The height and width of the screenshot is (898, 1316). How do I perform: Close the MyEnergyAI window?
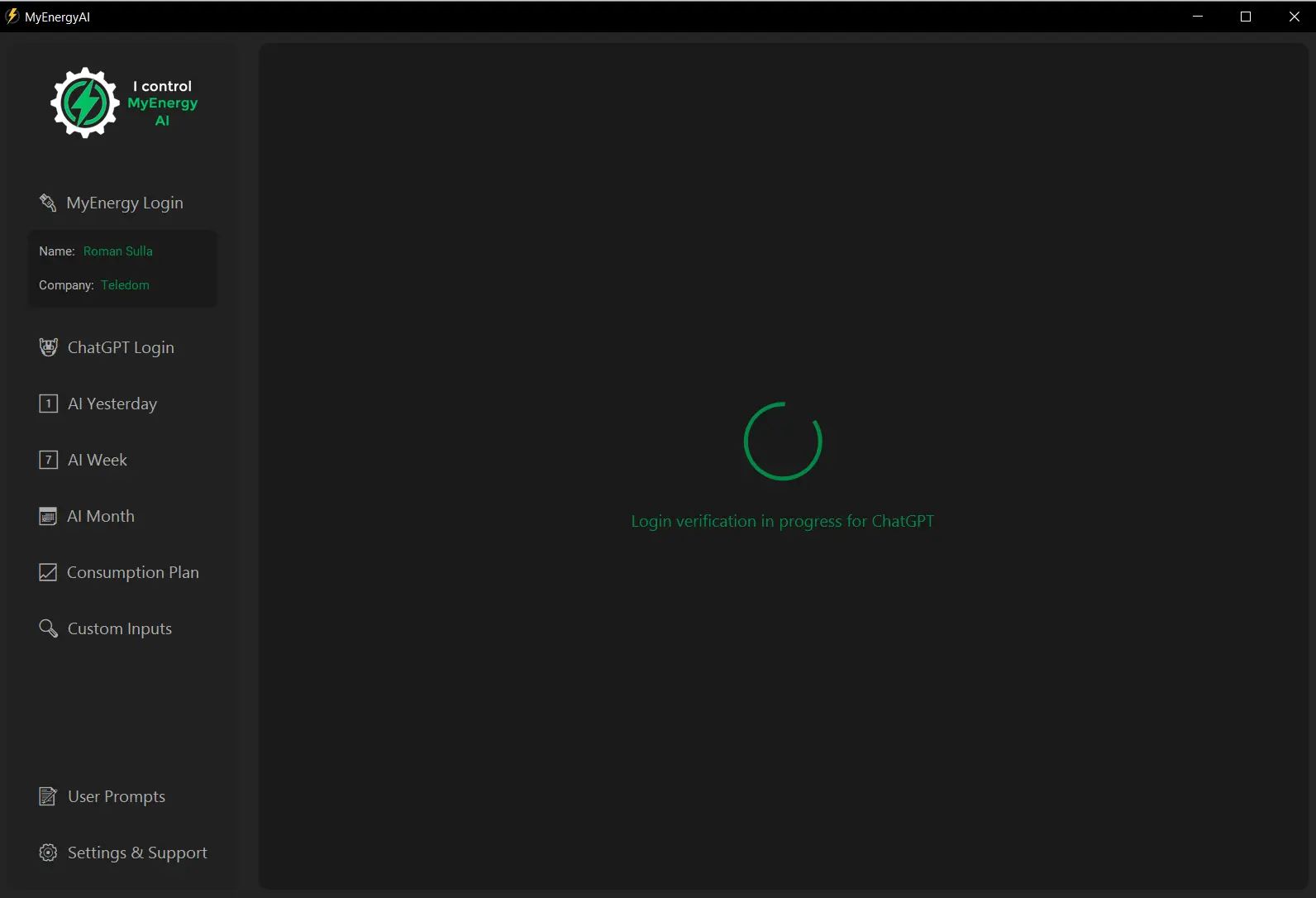pos(1294,17)
